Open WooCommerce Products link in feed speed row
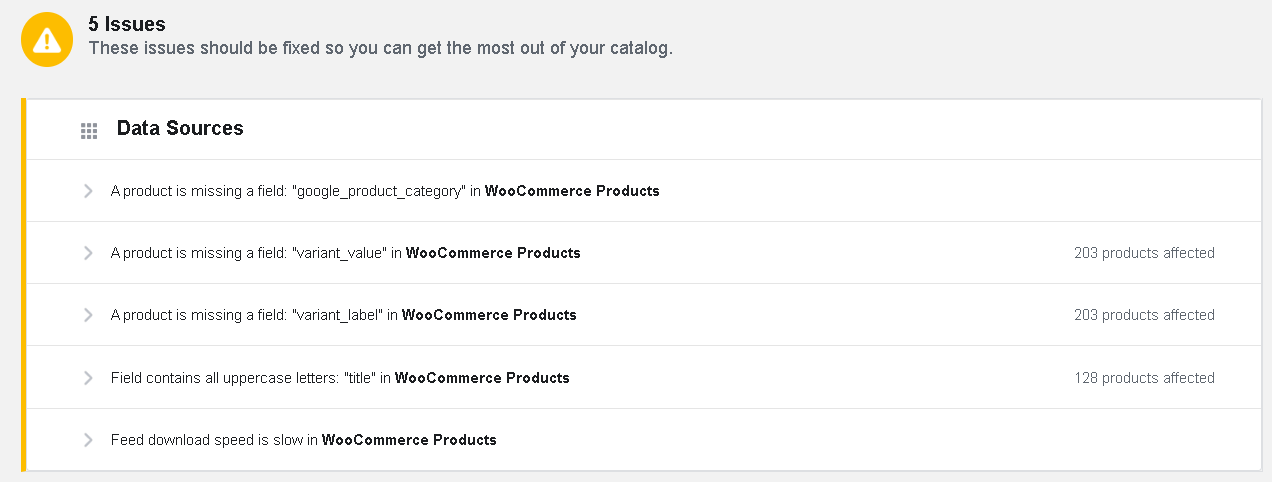1272x482 pixels. pyautogui.click(x=409, y=440)
